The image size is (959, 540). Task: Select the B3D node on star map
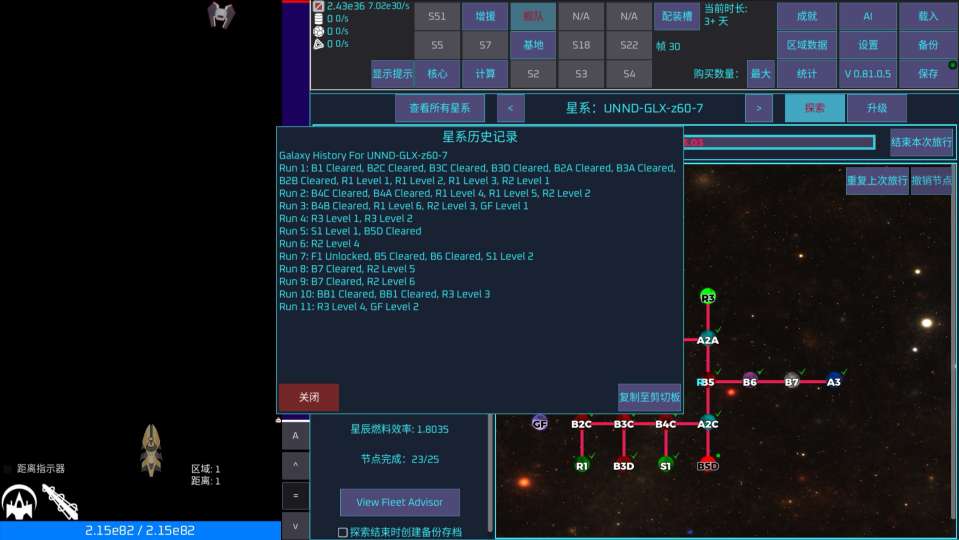[624, 465]
